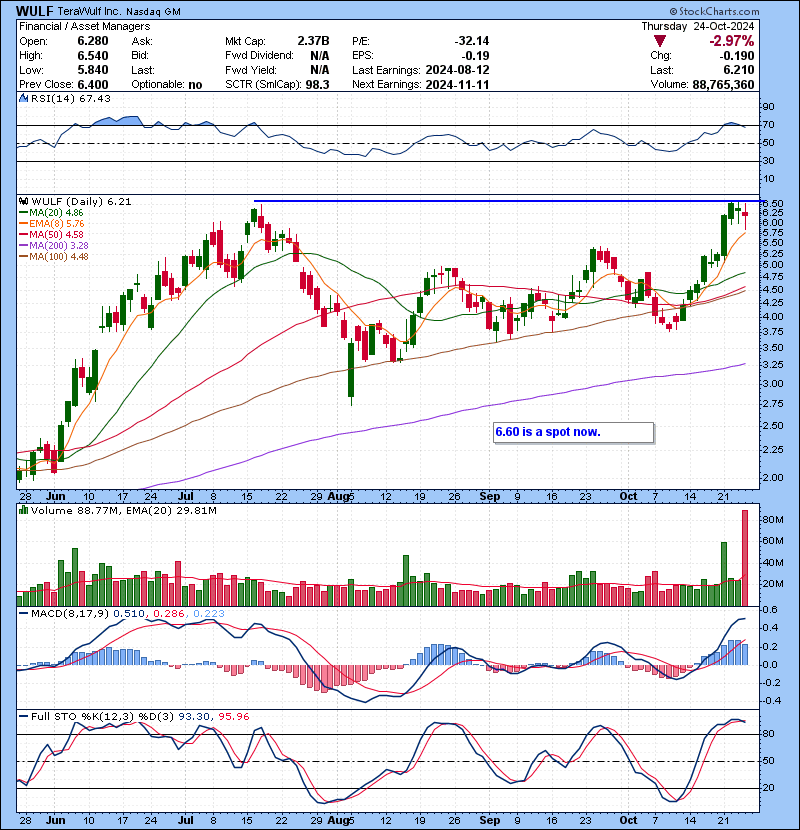Screen dimensions: 800x830
Task: Click the MACD histogram value 0.223
Action: [x=209, y=614]
